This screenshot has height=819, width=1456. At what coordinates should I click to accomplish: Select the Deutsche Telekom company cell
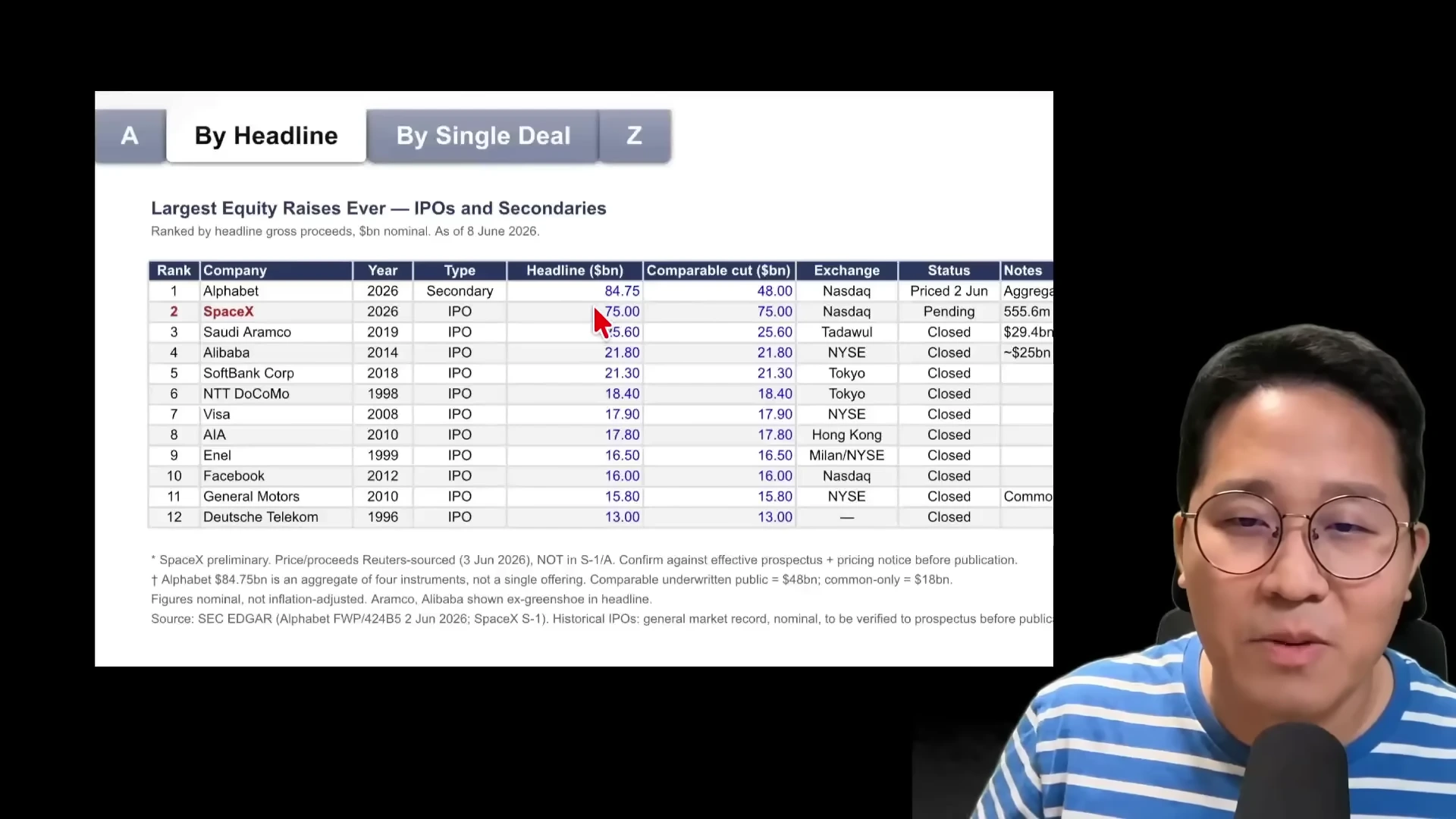pyautogui.click(x=276, y=516)
